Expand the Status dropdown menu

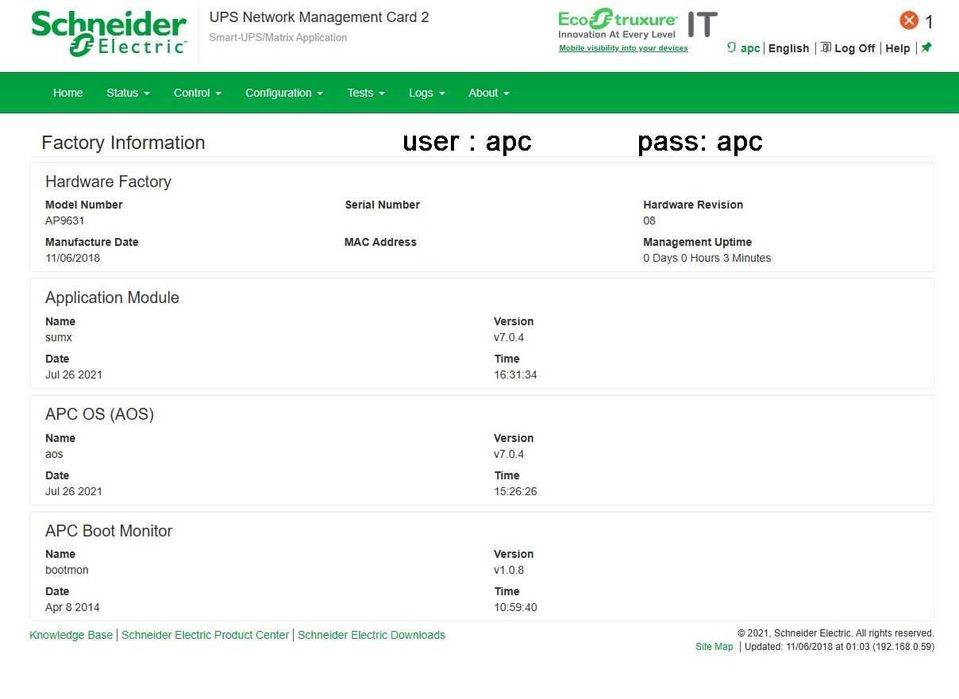[128, 93]
